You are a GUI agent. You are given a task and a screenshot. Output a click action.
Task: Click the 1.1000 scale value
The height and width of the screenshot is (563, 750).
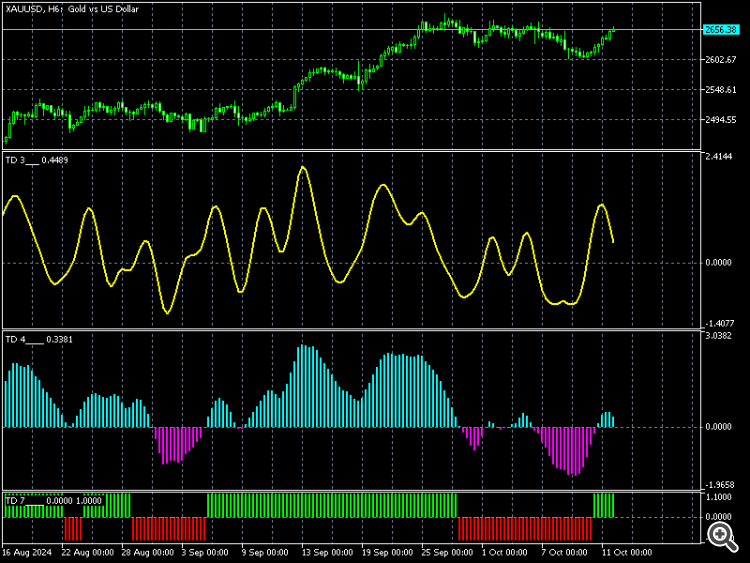[718, 497]
